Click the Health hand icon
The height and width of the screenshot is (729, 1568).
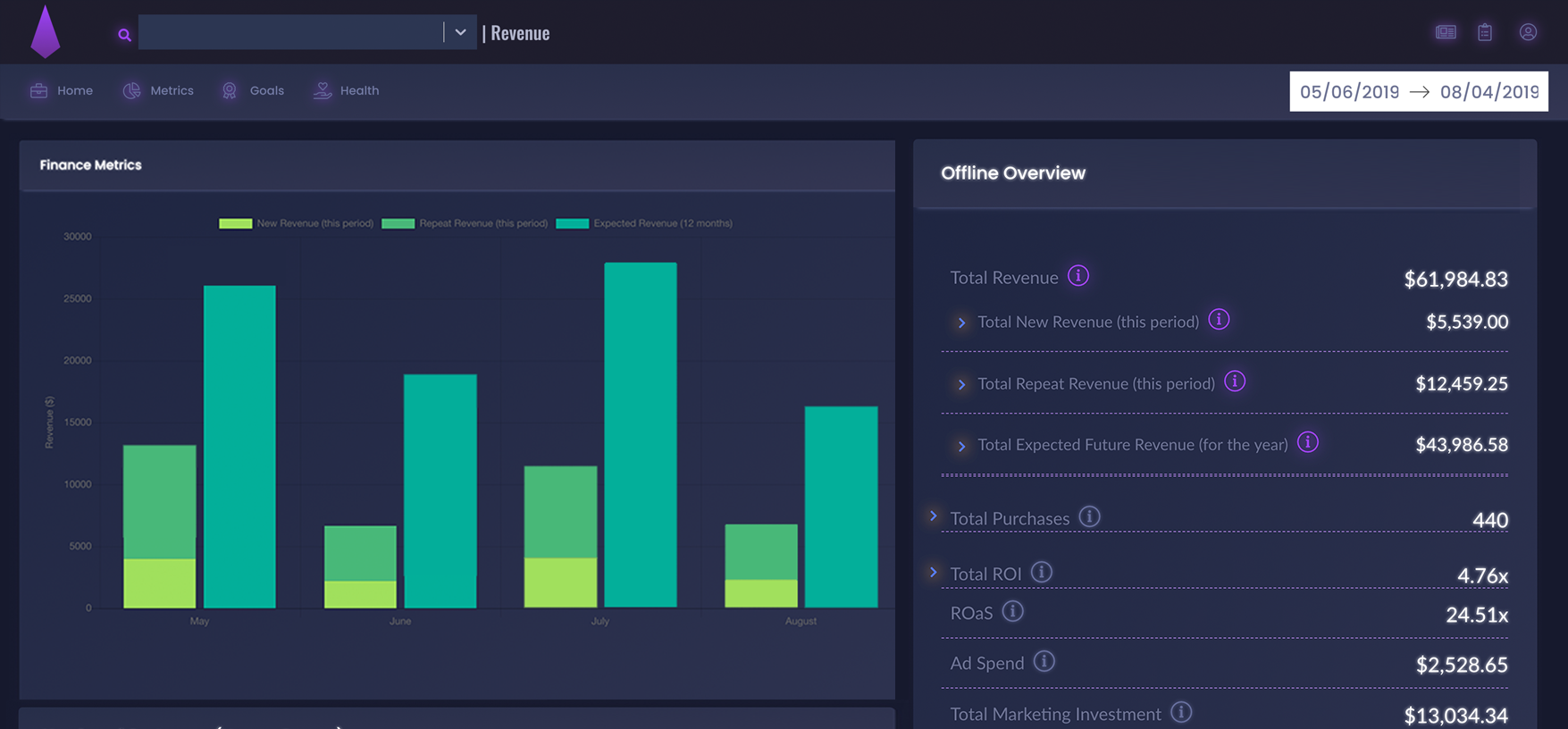tap(323, 90)
